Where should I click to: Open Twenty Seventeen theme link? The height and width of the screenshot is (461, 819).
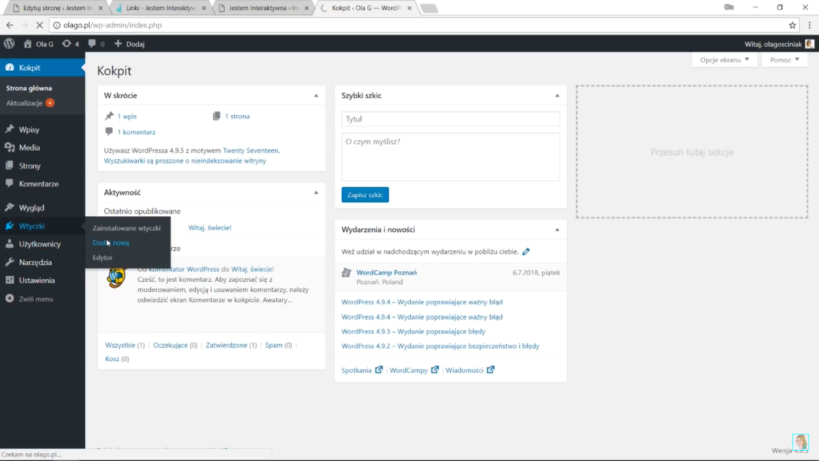coord(251,150)
